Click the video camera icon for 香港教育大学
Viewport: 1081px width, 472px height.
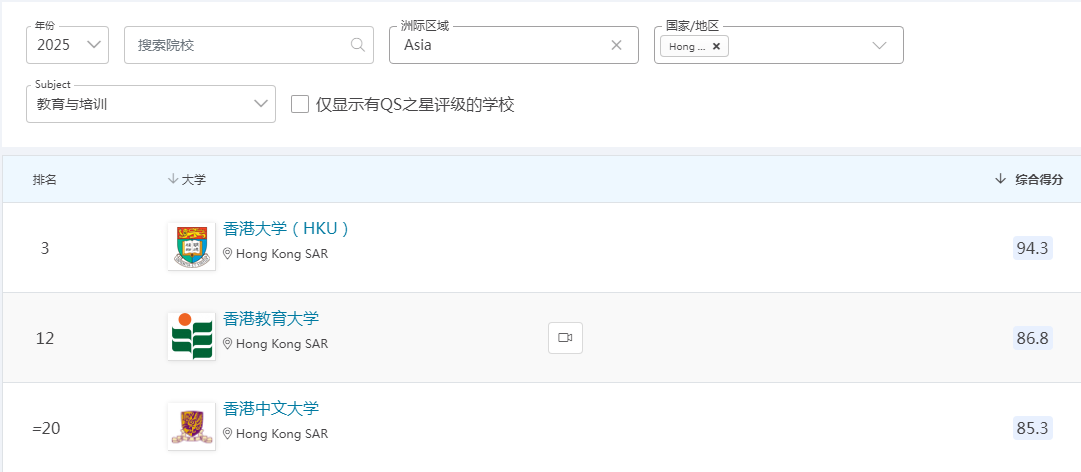565,338
